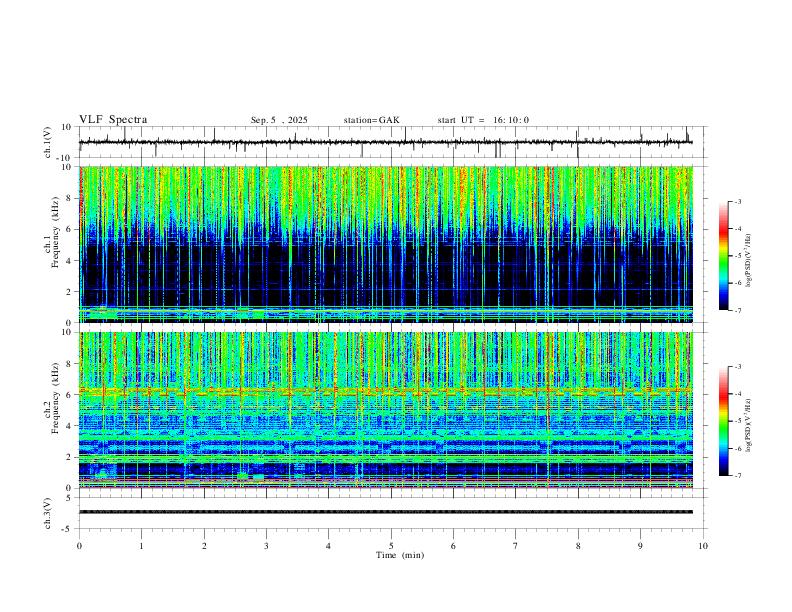Click the upper ch.1 PSD color bar
Screen dimensions: 792x612
click(724, 256)
